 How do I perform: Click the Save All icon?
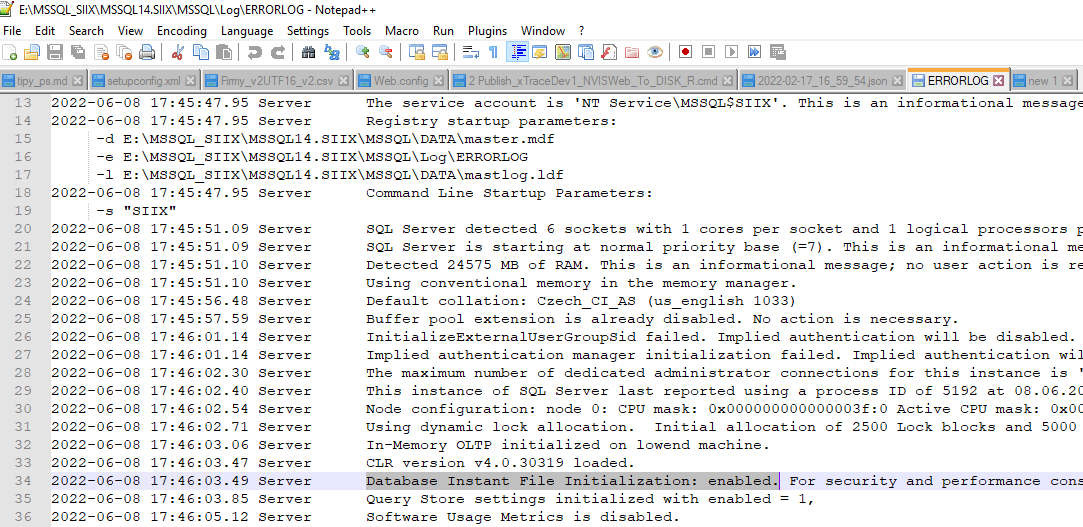click(78, 52)
